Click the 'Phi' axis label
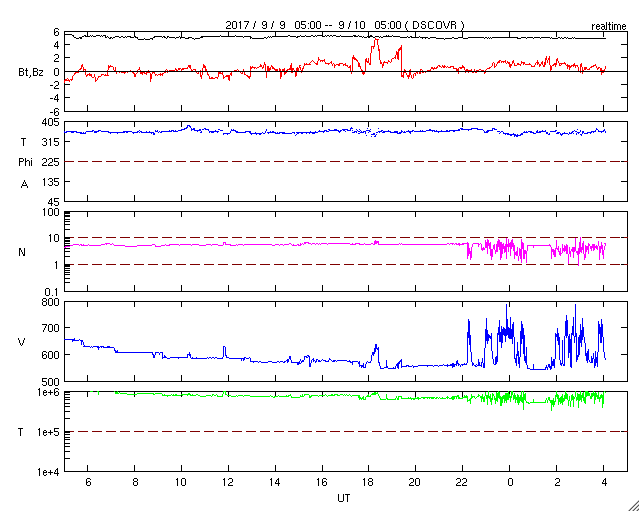 coord(25,163)
